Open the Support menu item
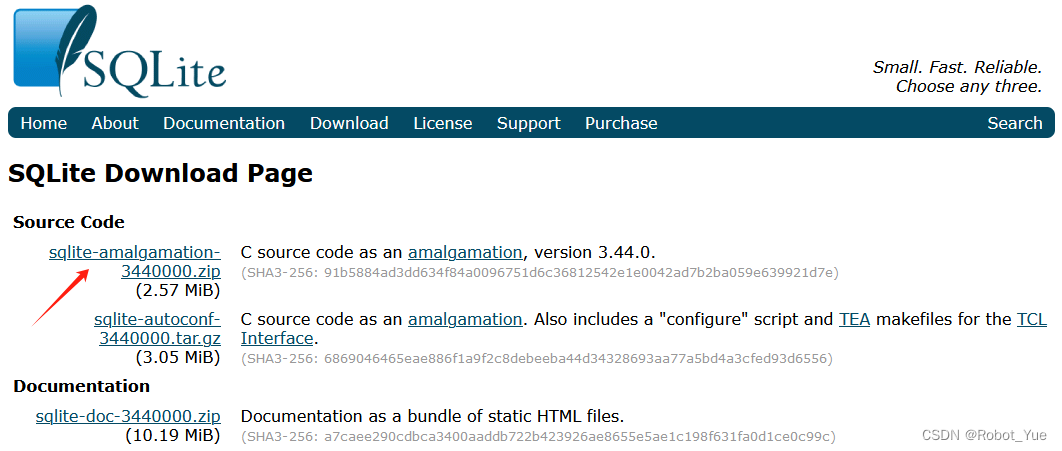 (529, 123)
